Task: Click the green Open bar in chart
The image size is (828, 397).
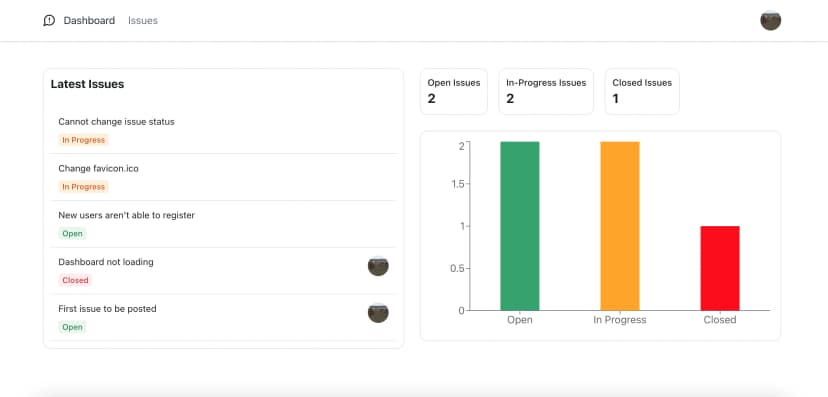Action: point(520,226)
